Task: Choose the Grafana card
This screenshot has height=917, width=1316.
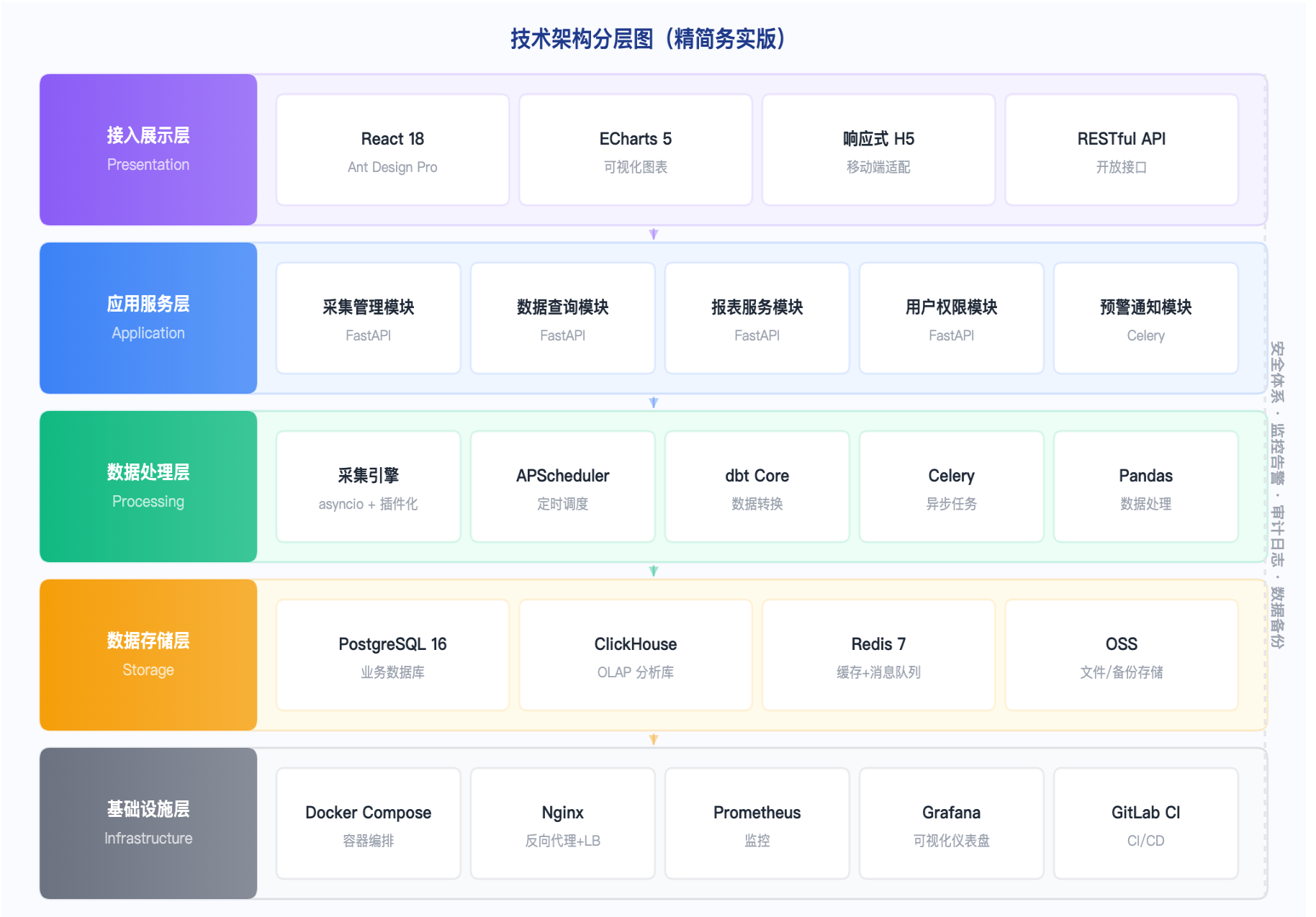Action: pyautogui.click(x=952, y=823)
